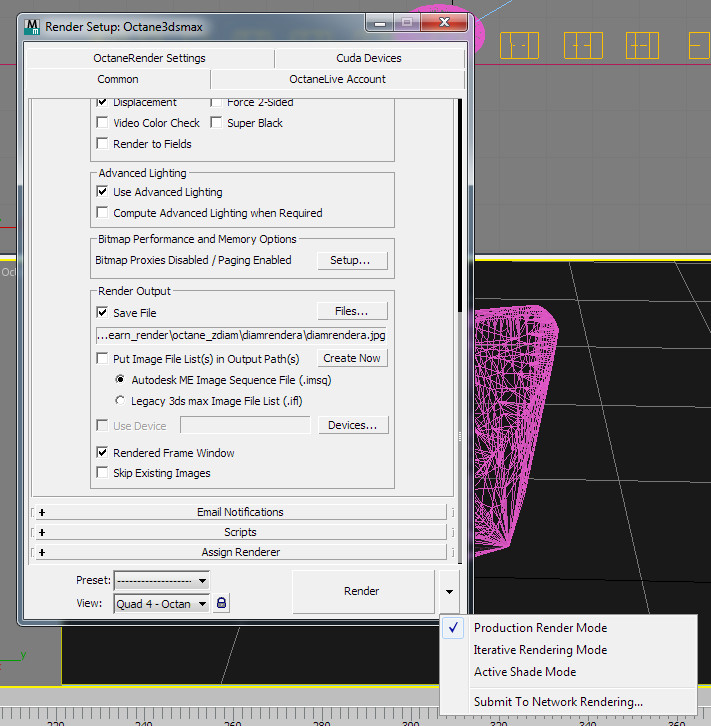
Task: Click the Devices... button
Action: [353, 425]
